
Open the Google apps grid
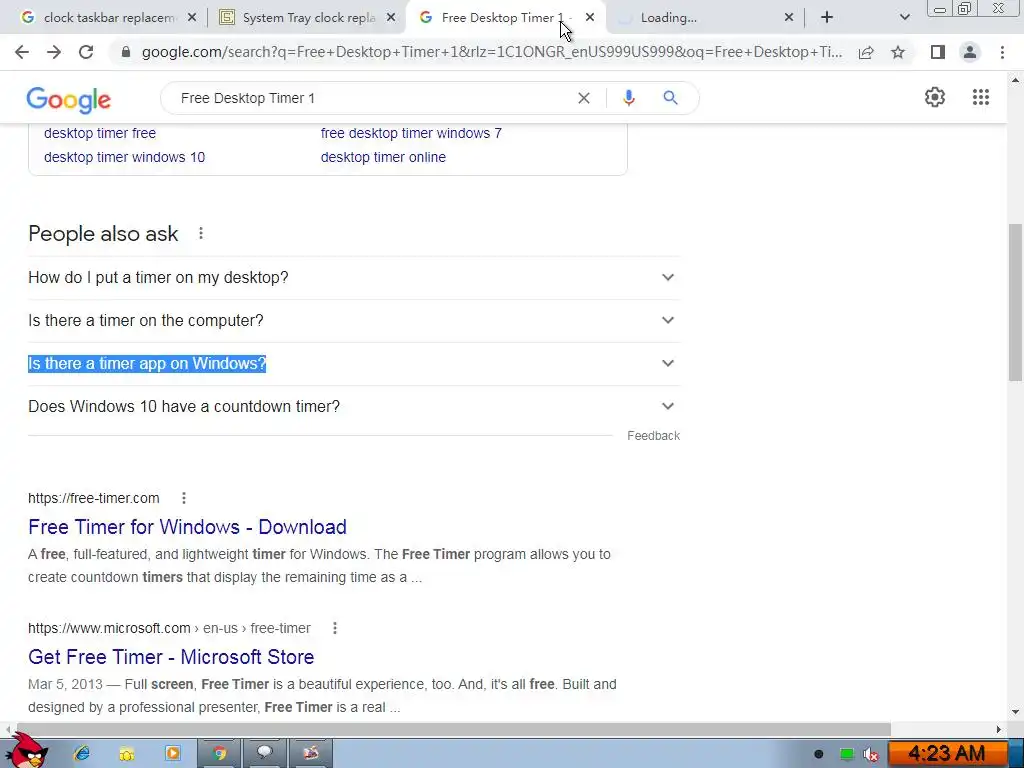pyautogui.click(x=980, y=97)
